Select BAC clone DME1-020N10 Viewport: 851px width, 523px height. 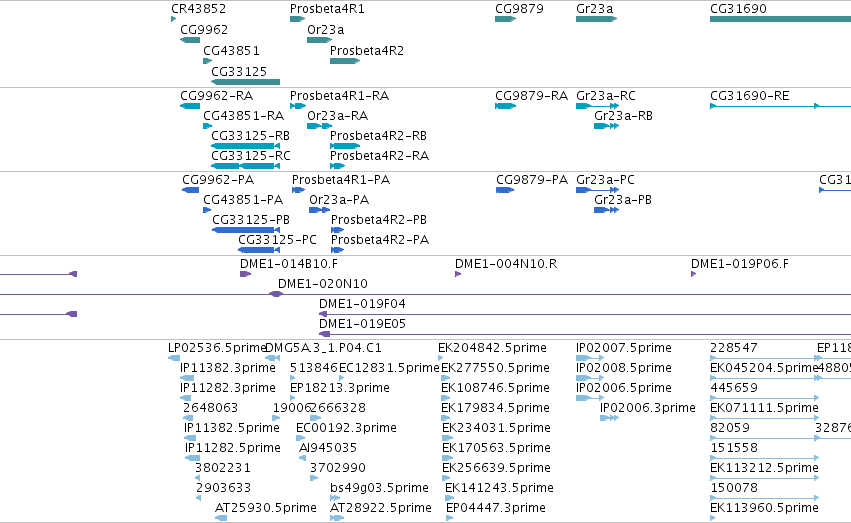point(323,284)
